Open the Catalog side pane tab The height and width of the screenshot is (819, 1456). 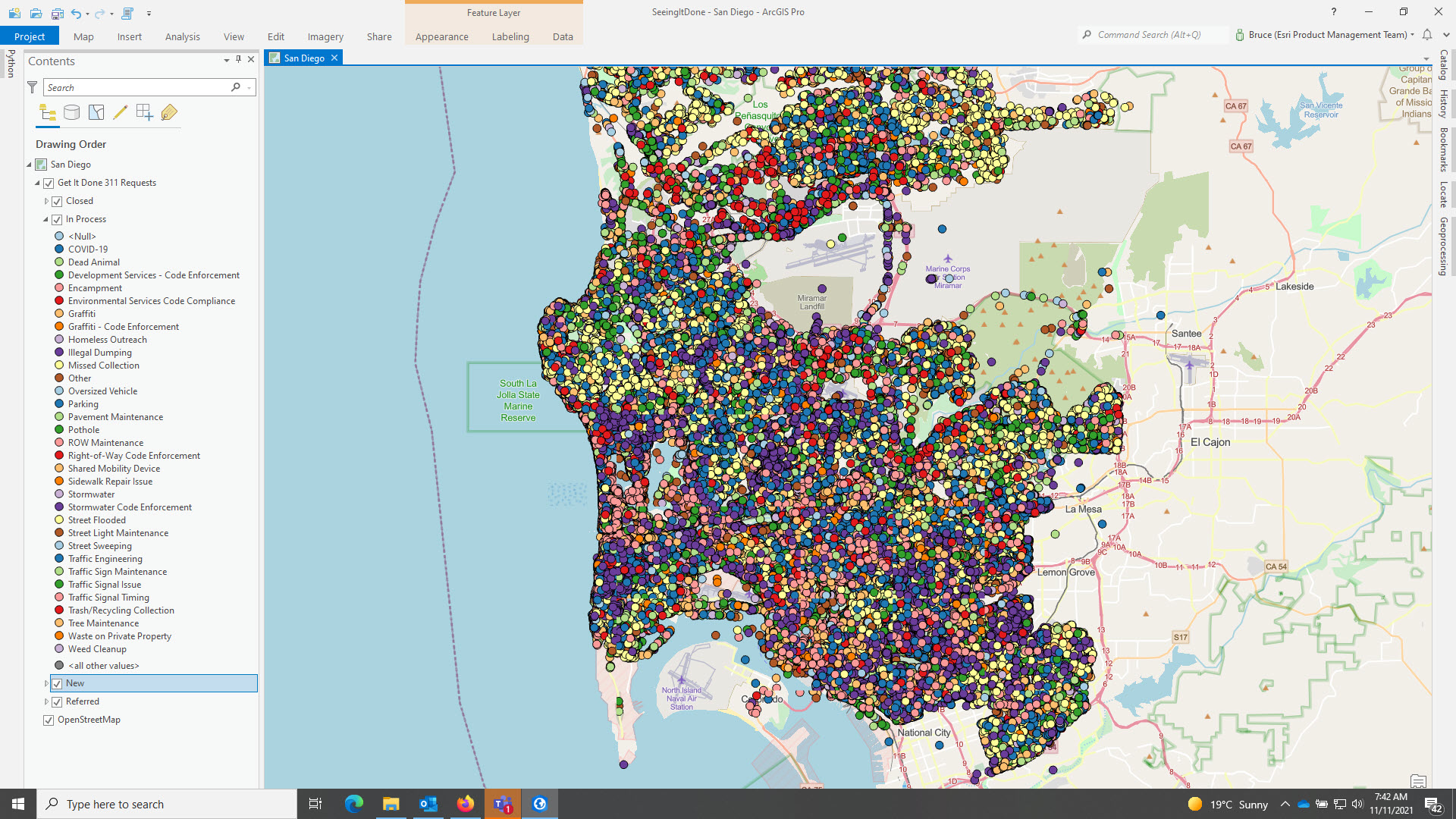tap(1444, 65)
